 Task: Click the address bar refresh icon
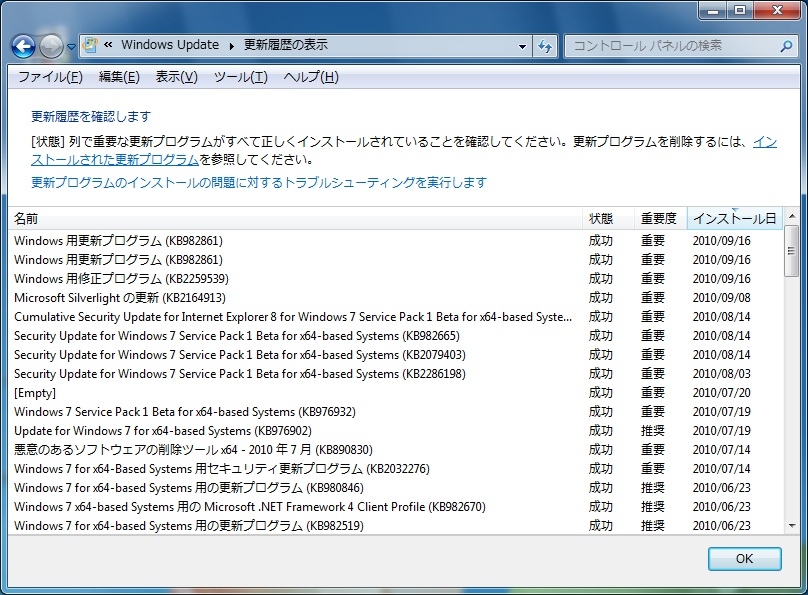[x=545, y=46]
